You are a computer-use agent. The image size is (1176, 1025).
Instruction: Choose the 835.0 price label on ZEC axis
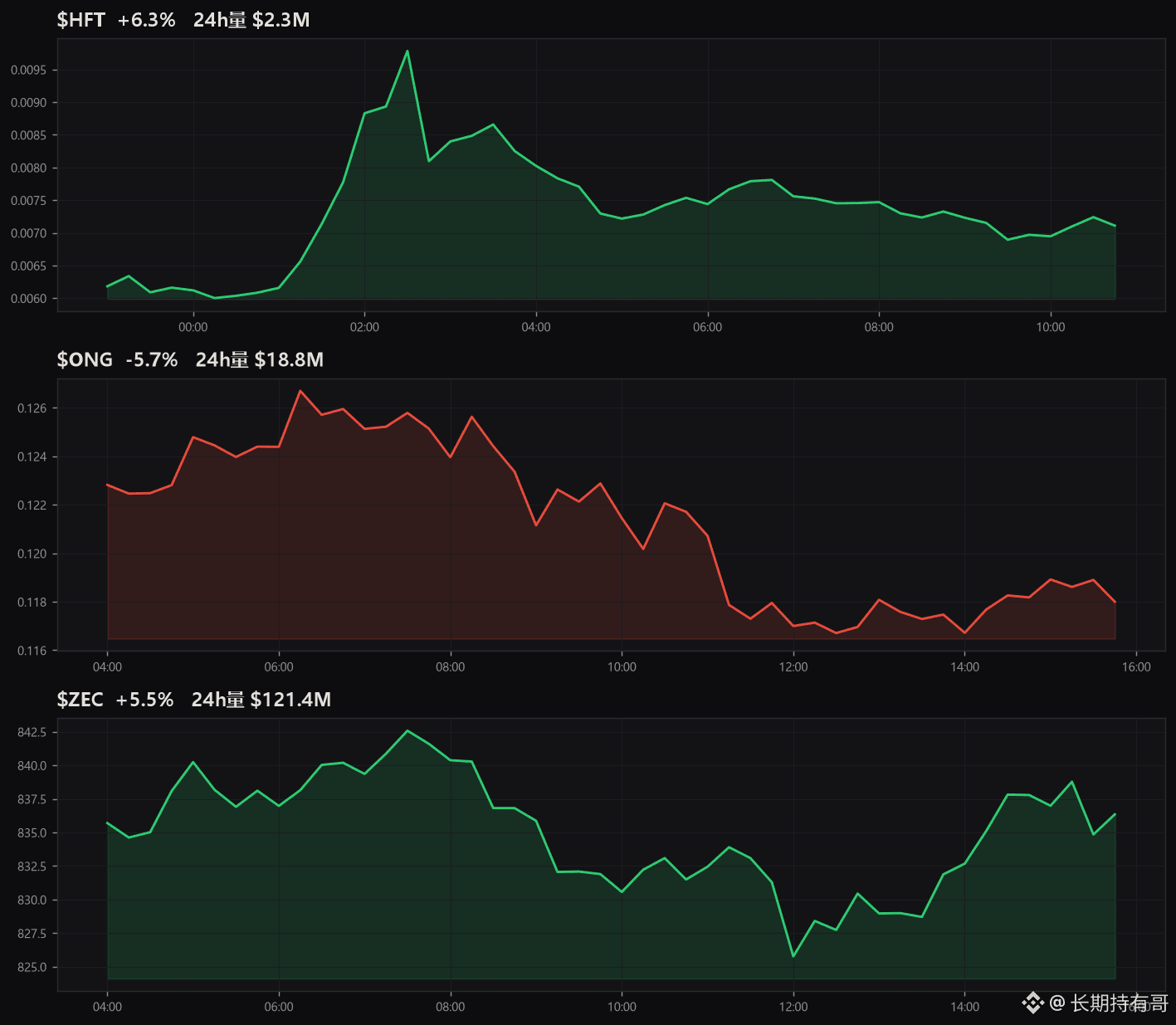pos(32,833)
